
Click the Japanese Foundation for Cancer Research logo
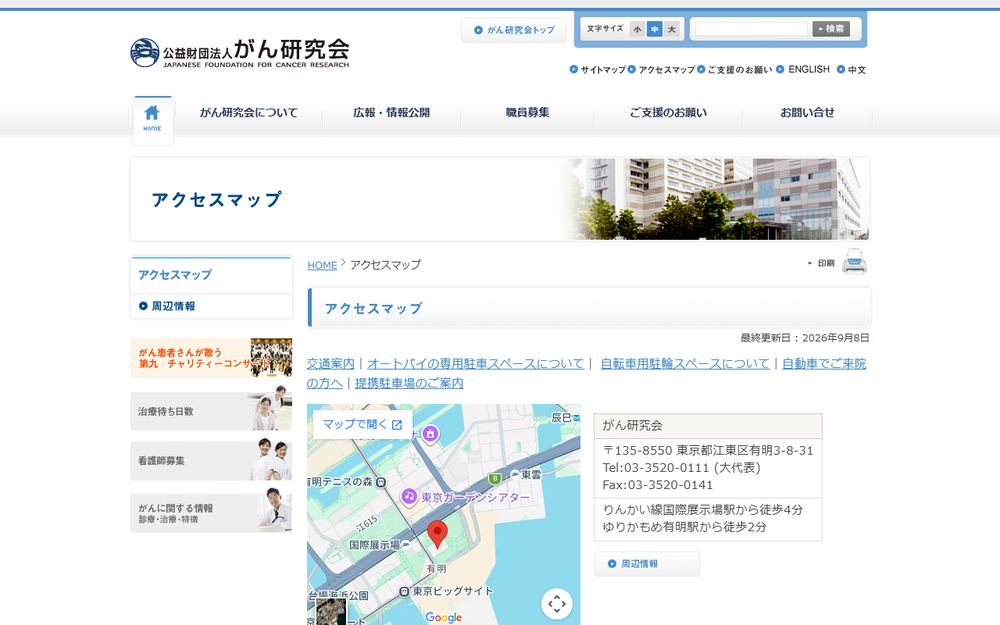click(240, 53)
